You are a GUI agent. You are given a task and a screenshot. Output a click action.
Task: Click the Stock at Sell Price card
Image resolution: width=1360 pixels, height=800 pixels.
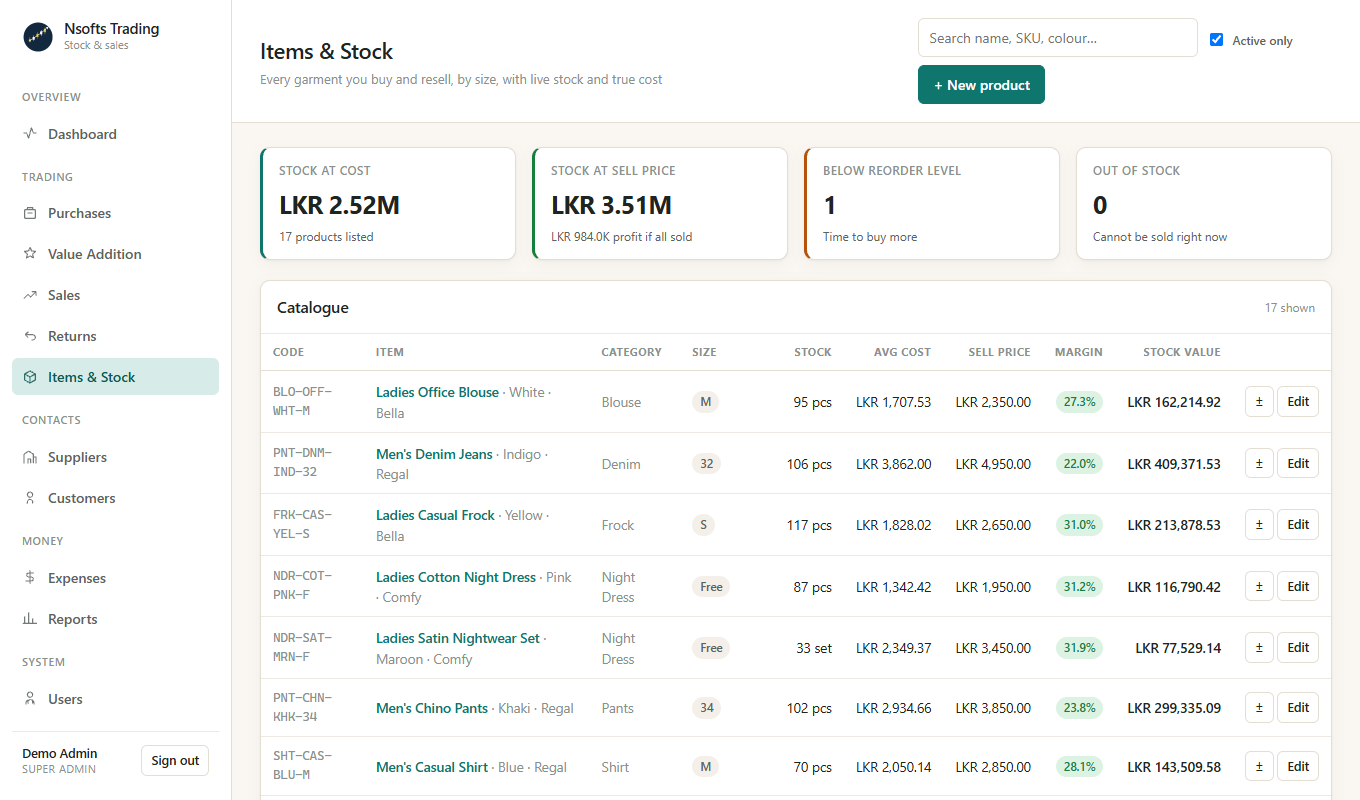point(660,204)
